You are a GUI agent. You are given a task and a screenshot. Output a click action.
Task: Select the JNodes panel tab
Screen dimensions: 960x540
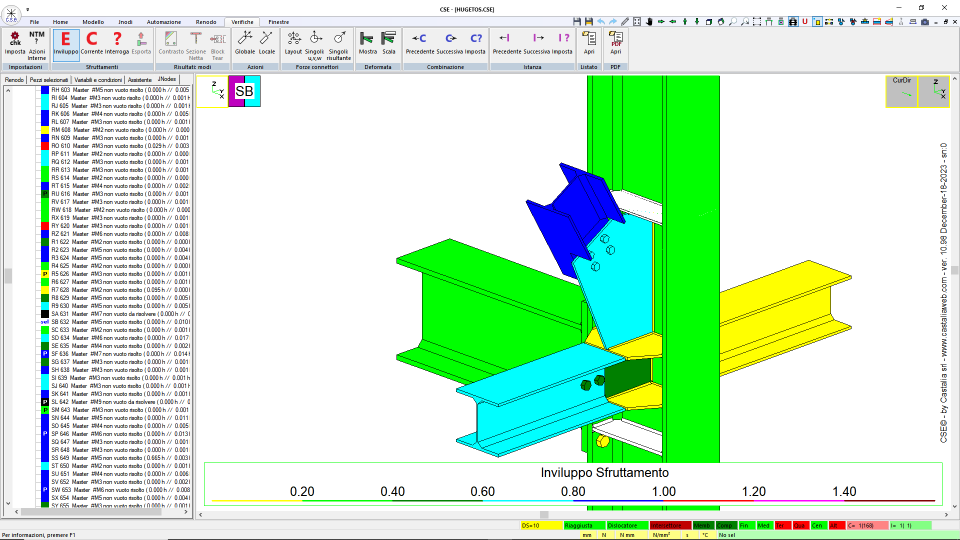tap(167, 79)
